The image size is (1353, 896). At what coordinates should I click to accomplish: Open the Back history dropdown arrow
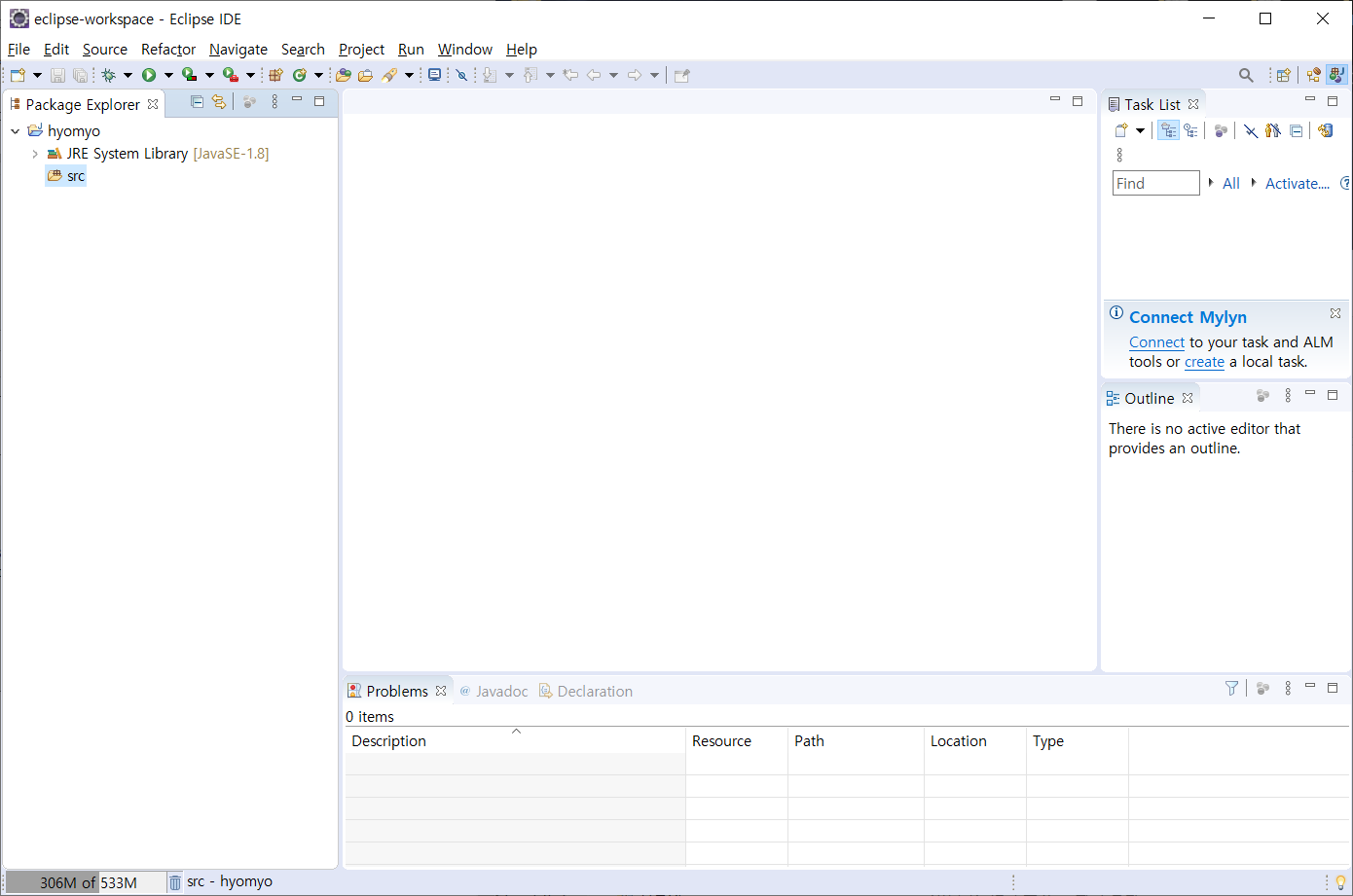point(613,75)
